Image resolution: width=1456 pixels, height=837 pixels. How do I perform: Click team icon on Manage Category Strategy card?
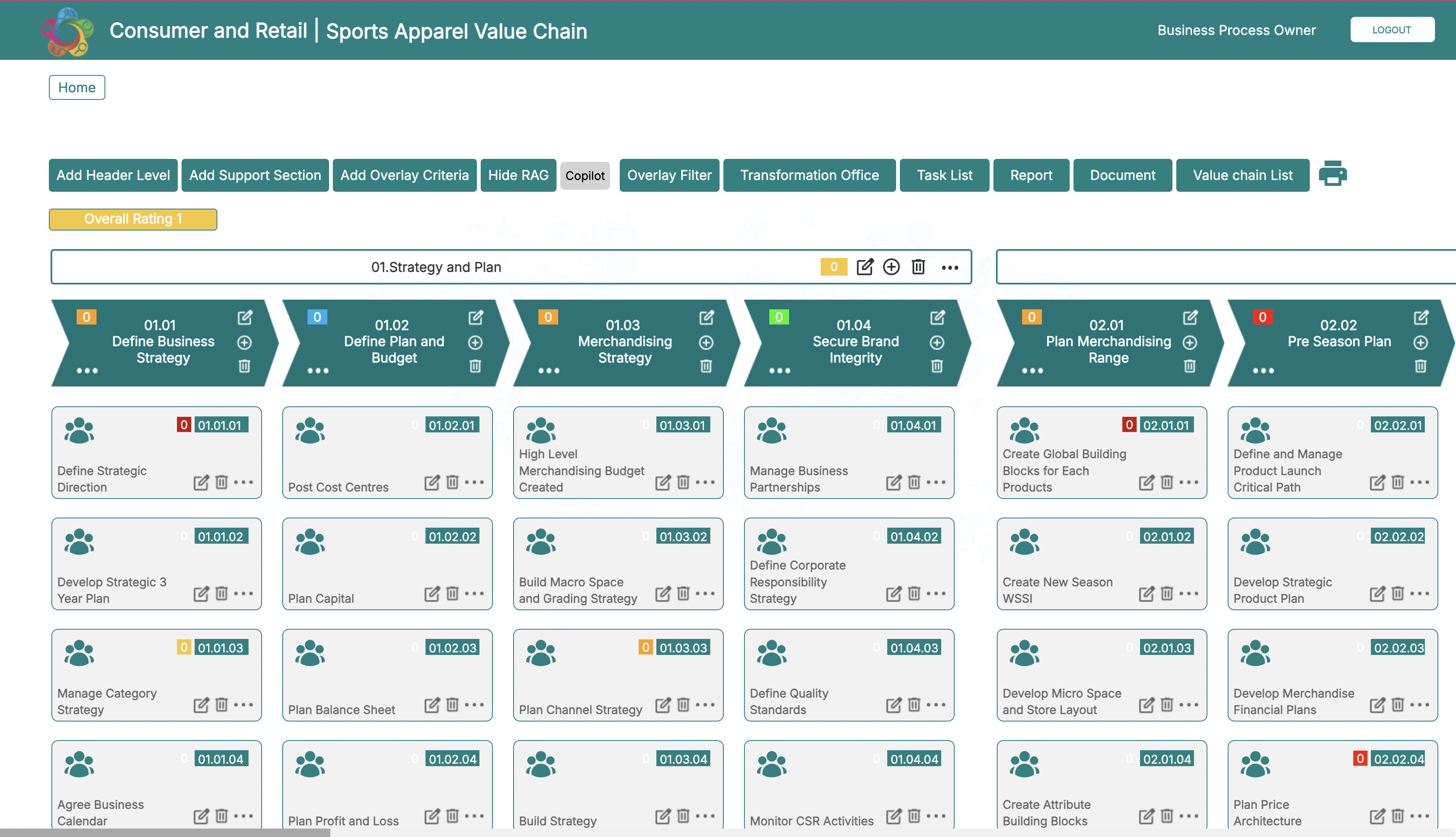tap(79, 653)
